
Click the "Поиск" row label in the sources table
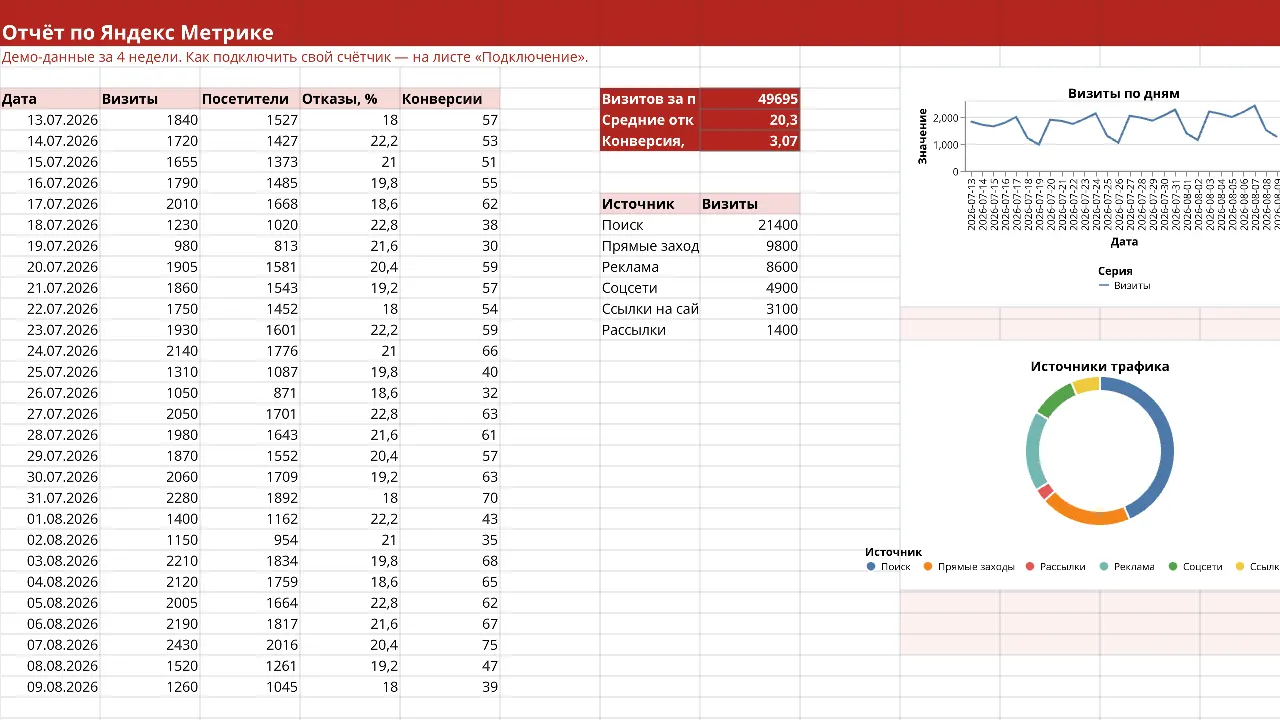coord(650,225)
